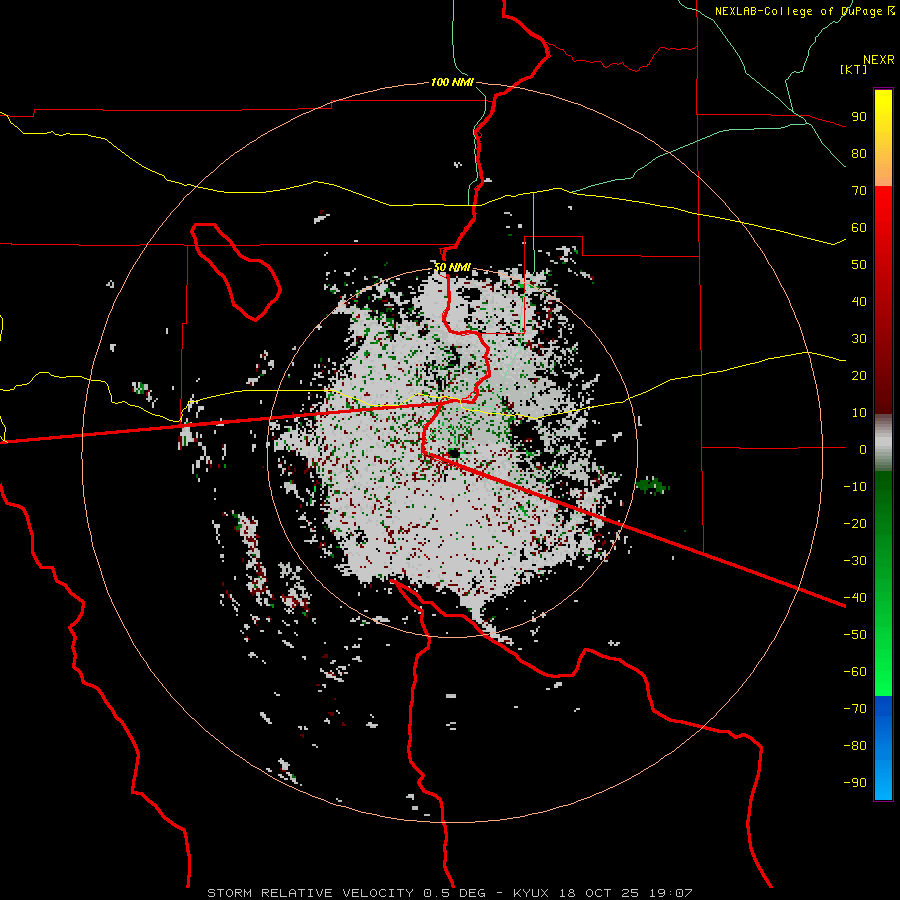Click the 0.5 DEG elevation text
The width and height of the screenshot is (900, 900).
tap(455, 893)
